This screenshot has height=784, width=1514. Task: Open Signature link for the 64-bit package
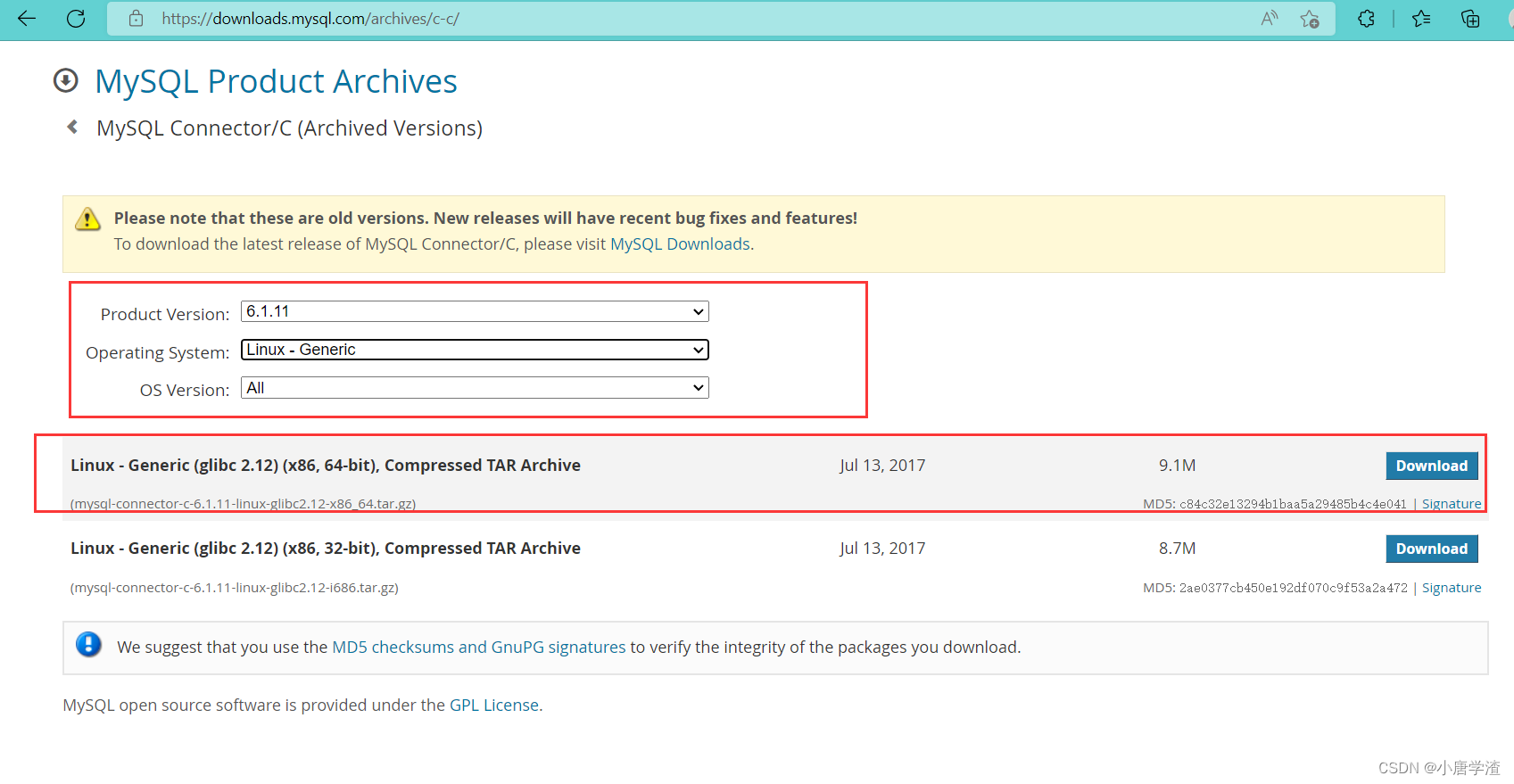1451,504
